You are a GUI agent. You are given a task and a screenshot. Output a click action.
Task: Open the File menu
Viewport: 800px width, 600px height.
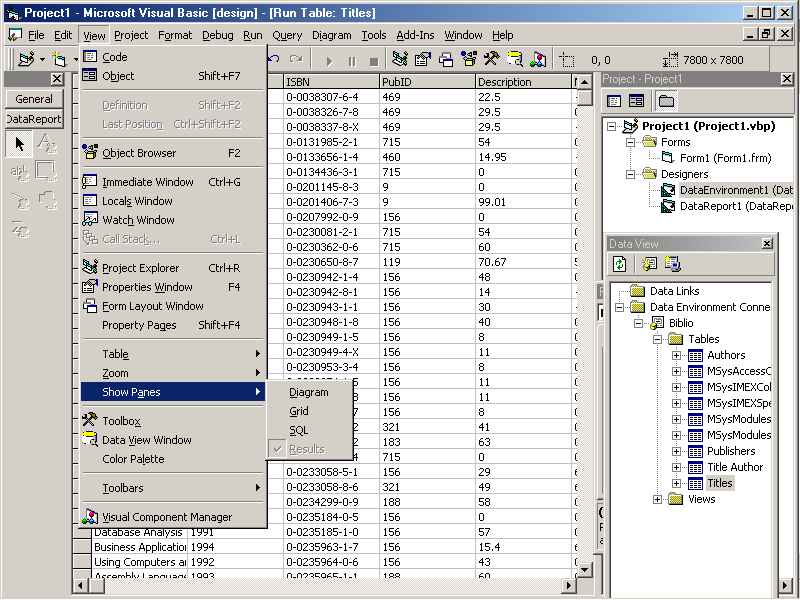tap(36, 35)
